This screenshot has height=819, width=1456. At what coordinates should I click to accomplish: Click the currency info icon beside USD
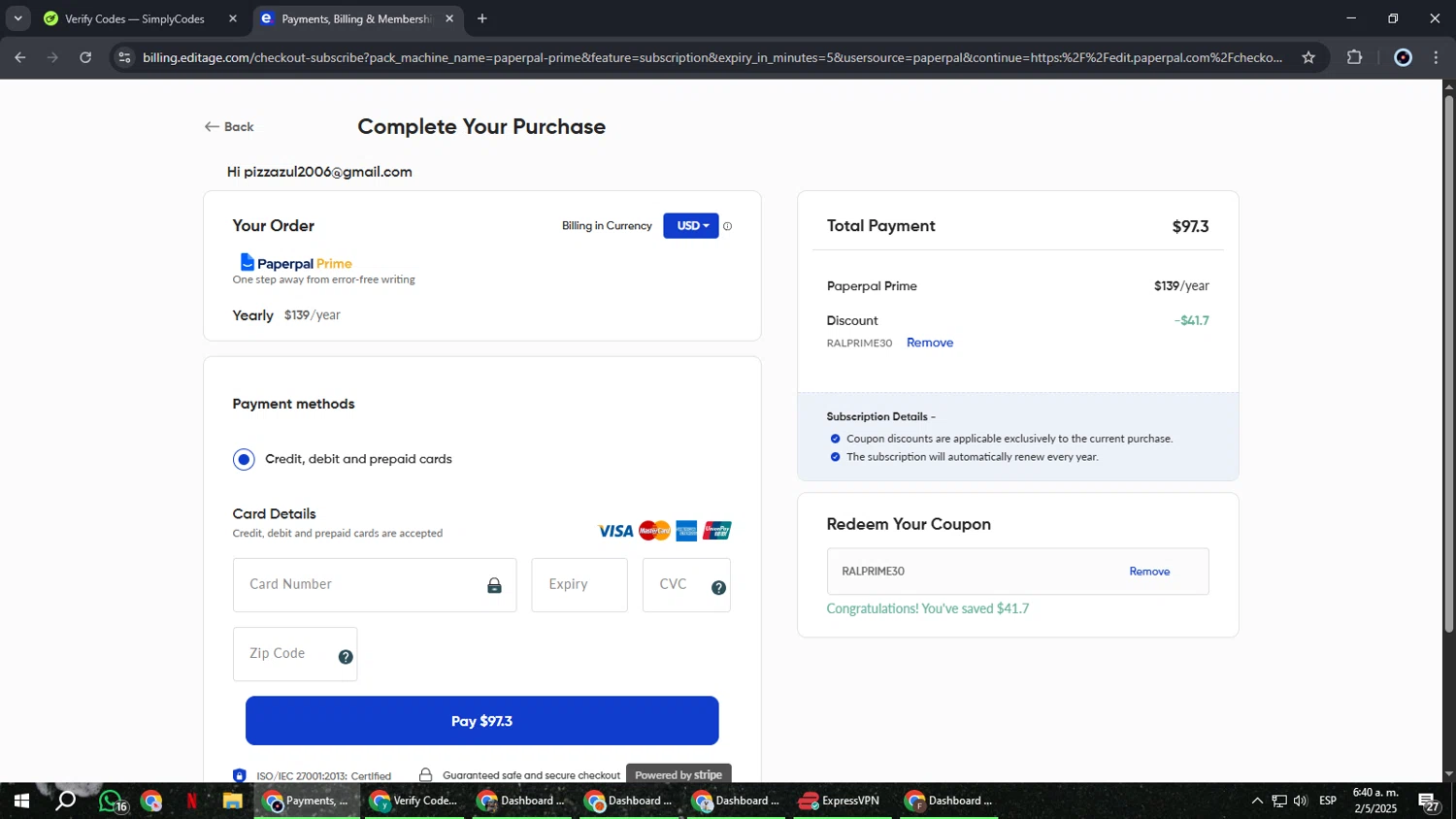tap(728, 226)
